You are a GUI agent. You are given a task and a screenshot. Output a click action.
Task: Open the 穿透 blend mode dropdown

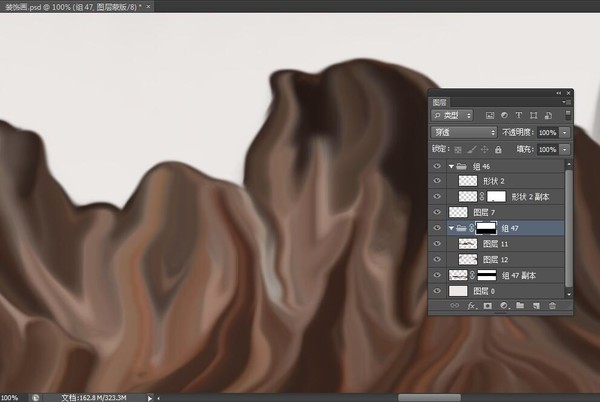464,132
